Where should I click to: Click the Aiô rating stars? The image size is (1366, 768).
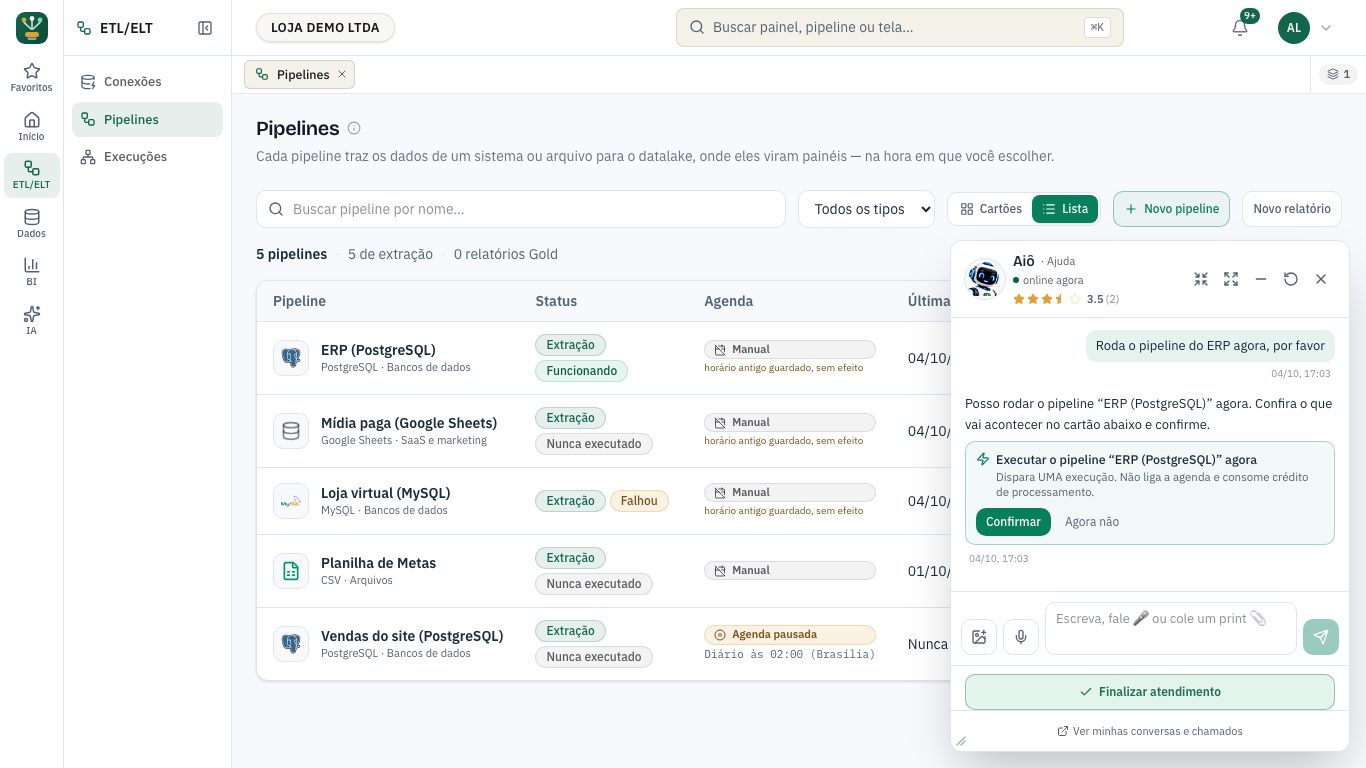1047,299
